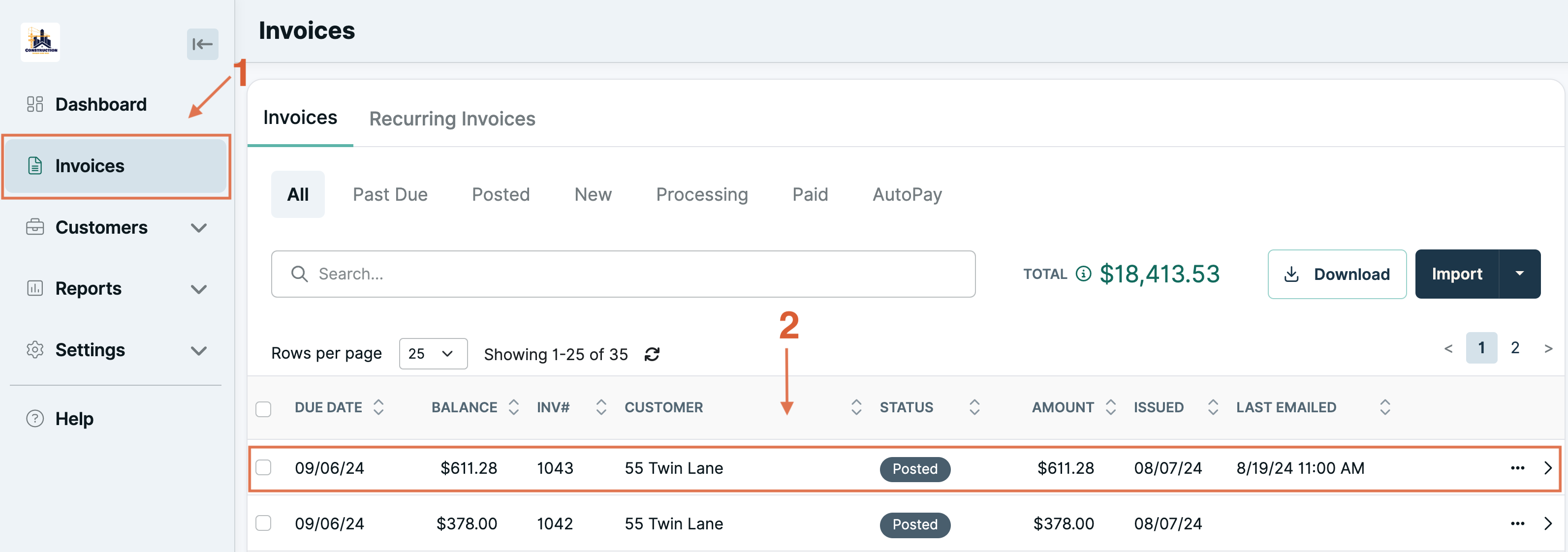The image size is (1568, 552).
Task: Click the $378.00 balance cell
Action: pos(466,523)
